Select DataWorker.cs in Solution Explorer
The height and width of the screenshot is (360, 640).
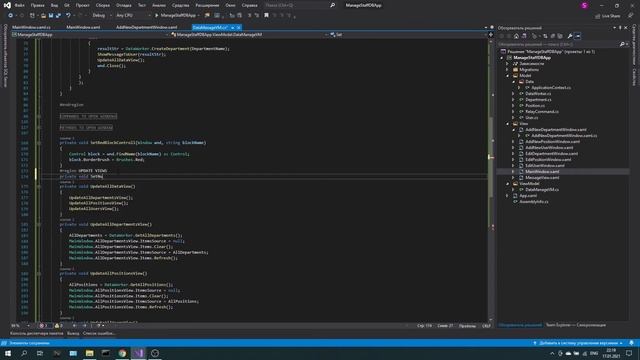(538, 94)
